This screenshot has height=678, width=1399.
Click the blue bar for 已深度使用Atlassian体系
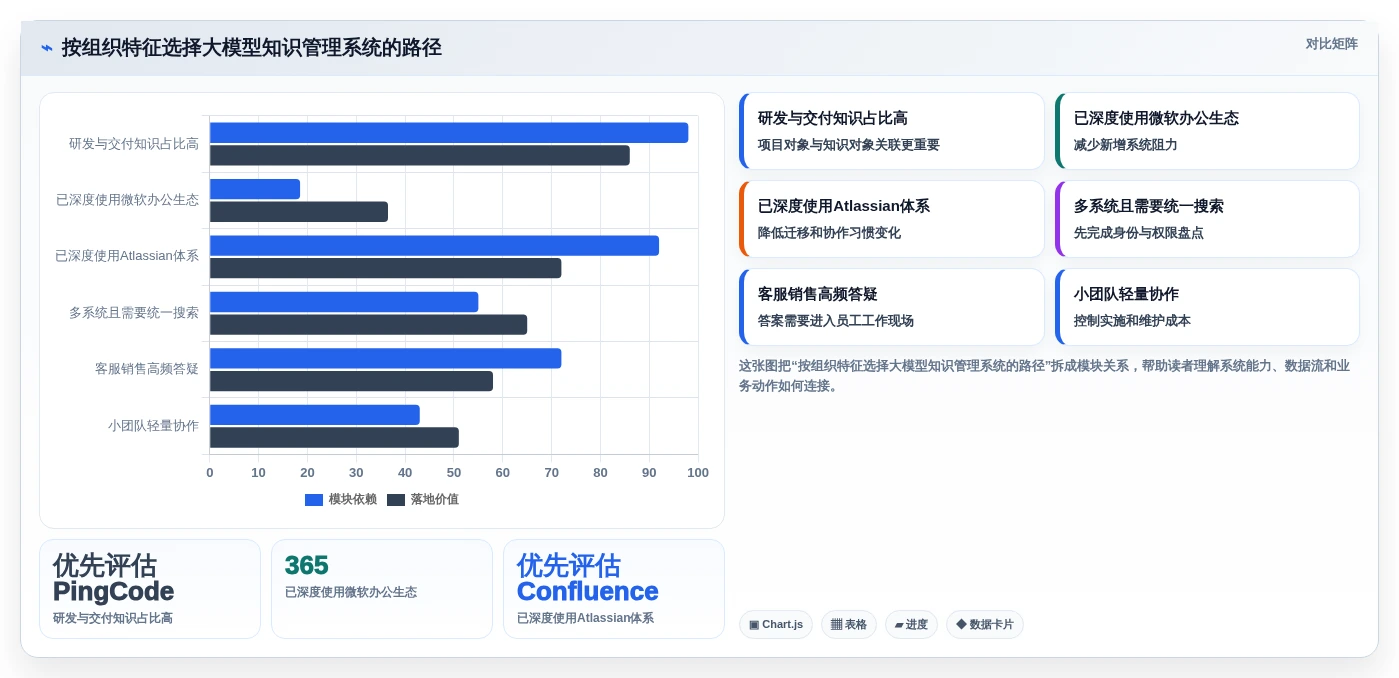[x=434, y=246]
